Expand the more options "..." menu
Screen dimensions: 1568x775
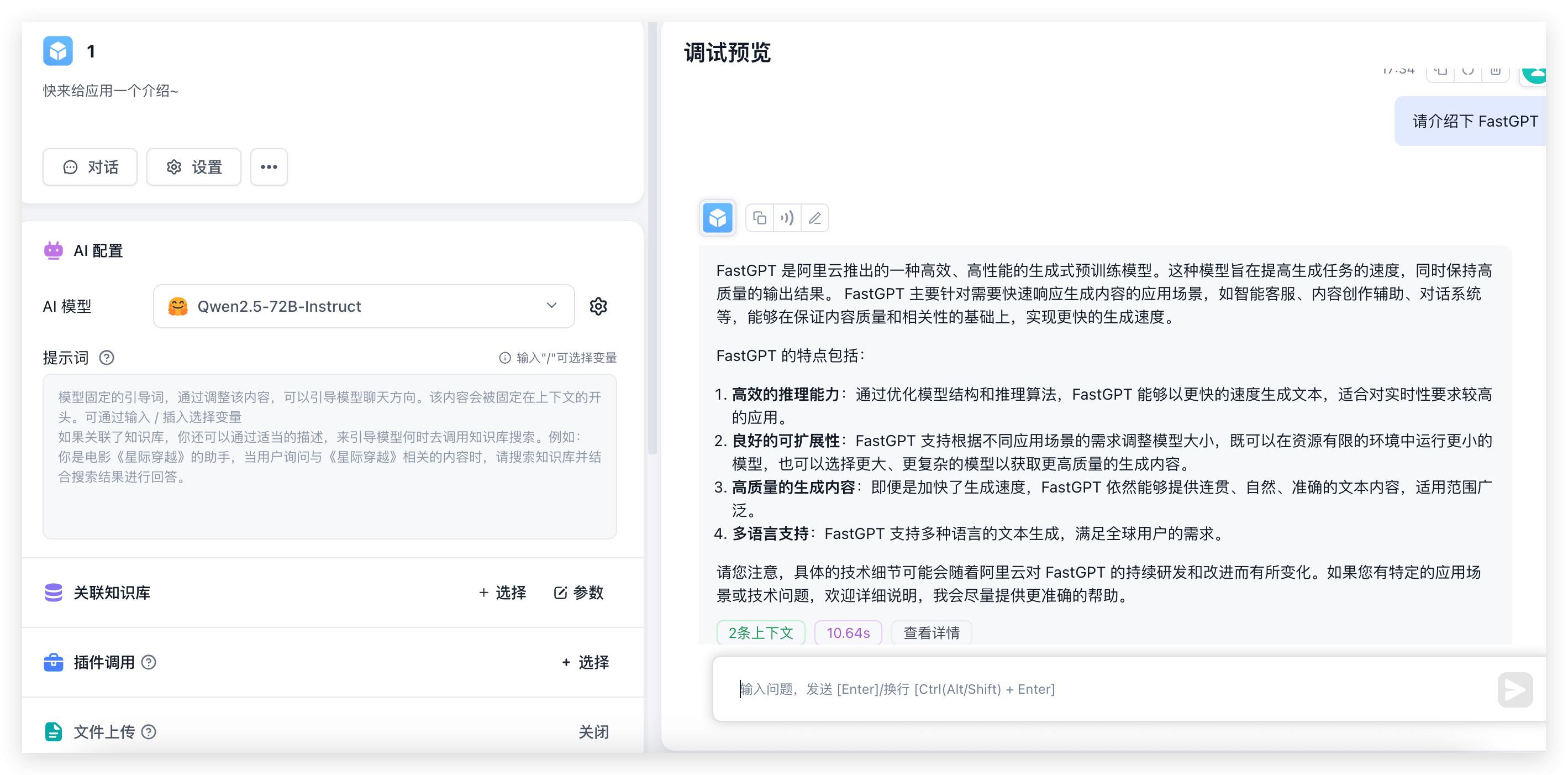(269, 167)
